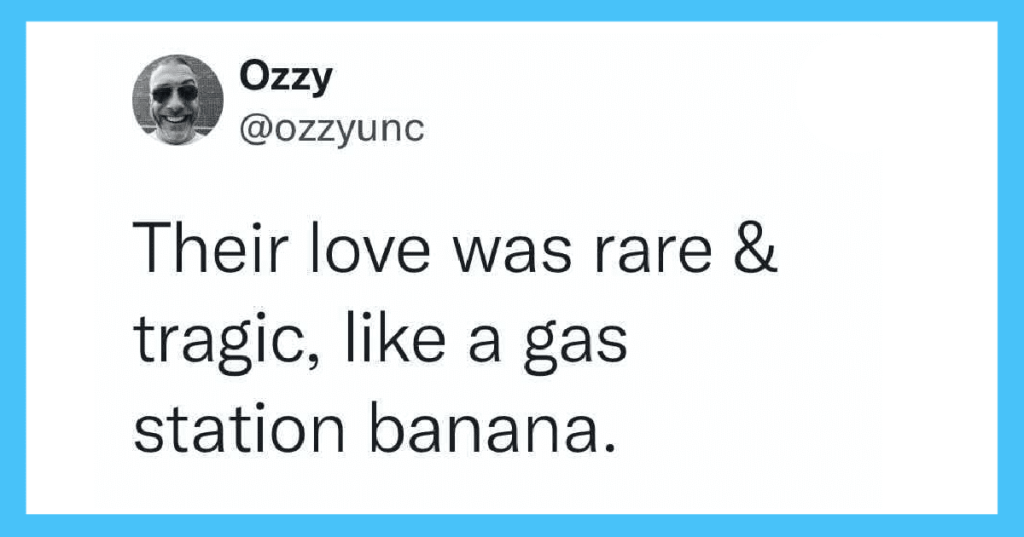Open the @ozzyunc handle link

[332, 129]
